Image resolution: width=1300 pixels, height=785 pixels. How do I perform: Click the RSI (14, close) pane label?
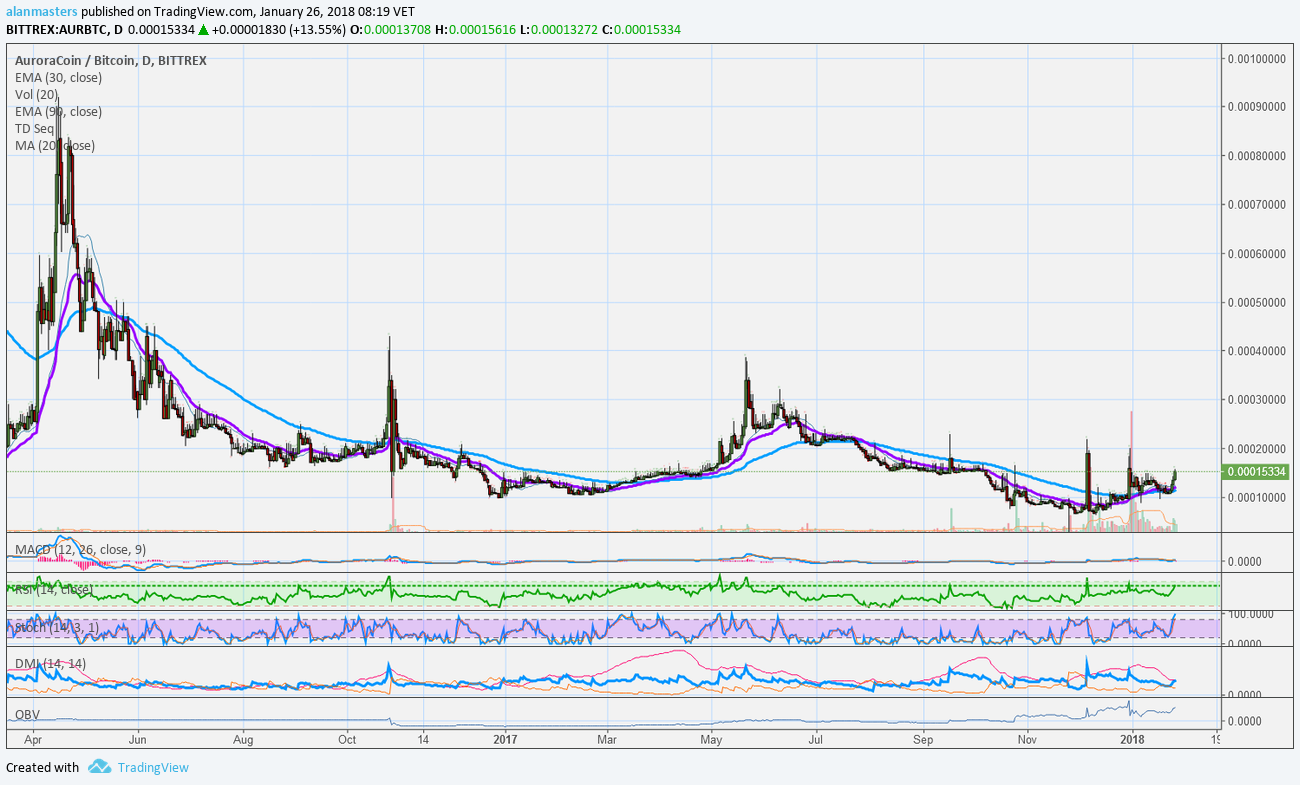point(53,590)
